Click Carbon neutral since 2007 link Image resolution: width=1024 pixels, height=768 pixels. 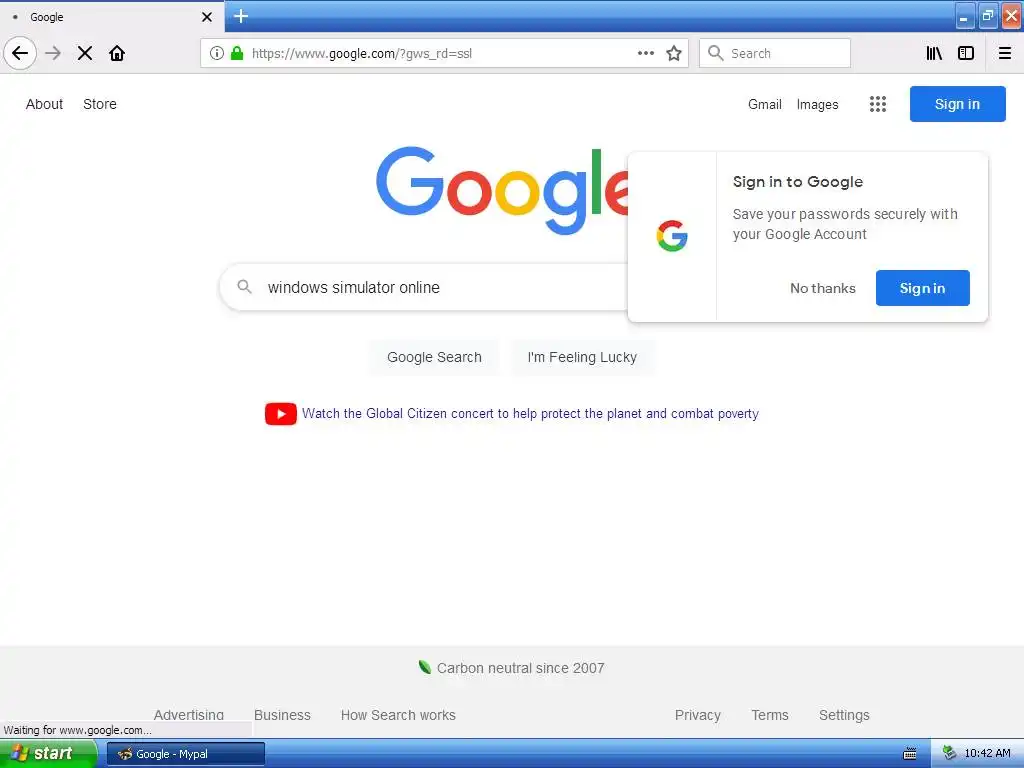[x=520, y=668]
